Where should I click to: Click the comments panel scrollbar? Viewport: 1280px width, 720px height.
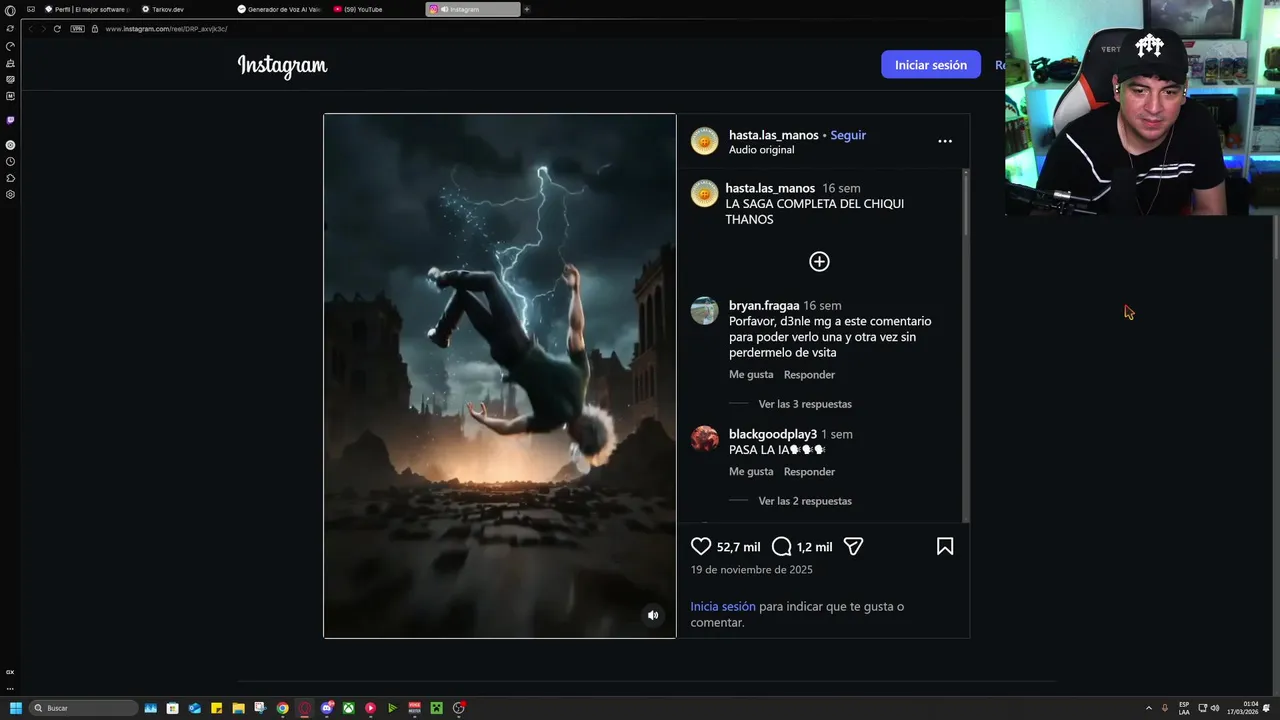(966, 202)
